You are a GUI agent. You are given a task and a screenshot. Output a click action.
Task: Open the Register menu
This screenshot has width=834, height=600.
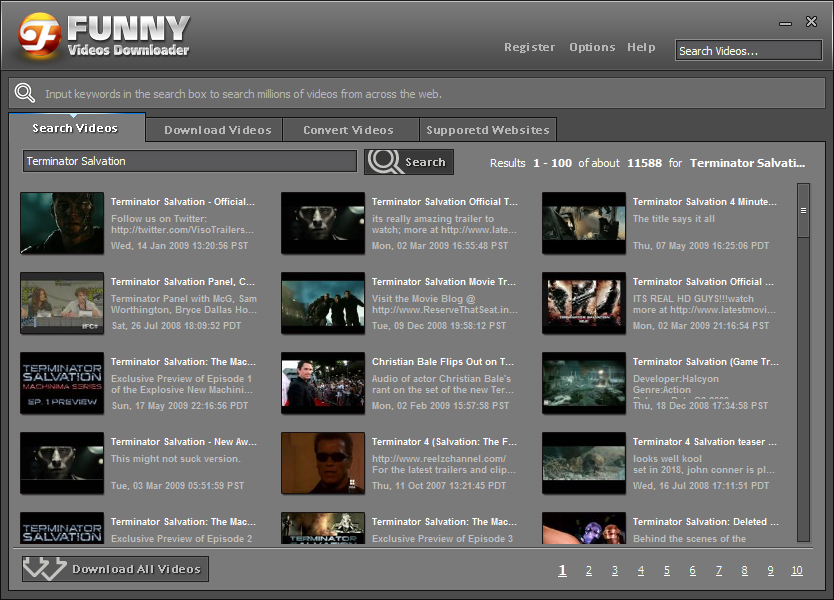click(x=529, y=47)
